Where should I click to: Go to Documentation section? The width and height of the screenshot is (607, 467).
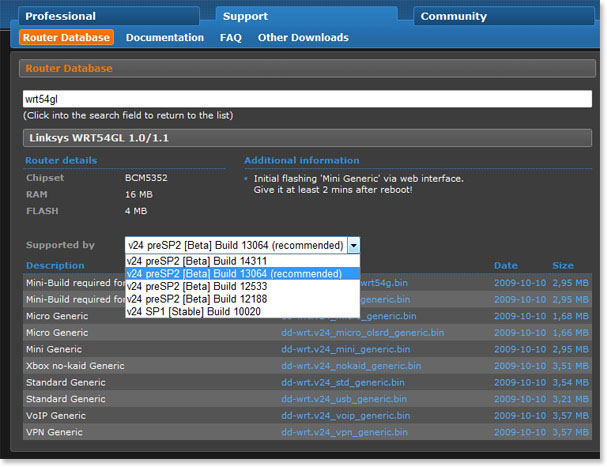[x=165, y=37]
